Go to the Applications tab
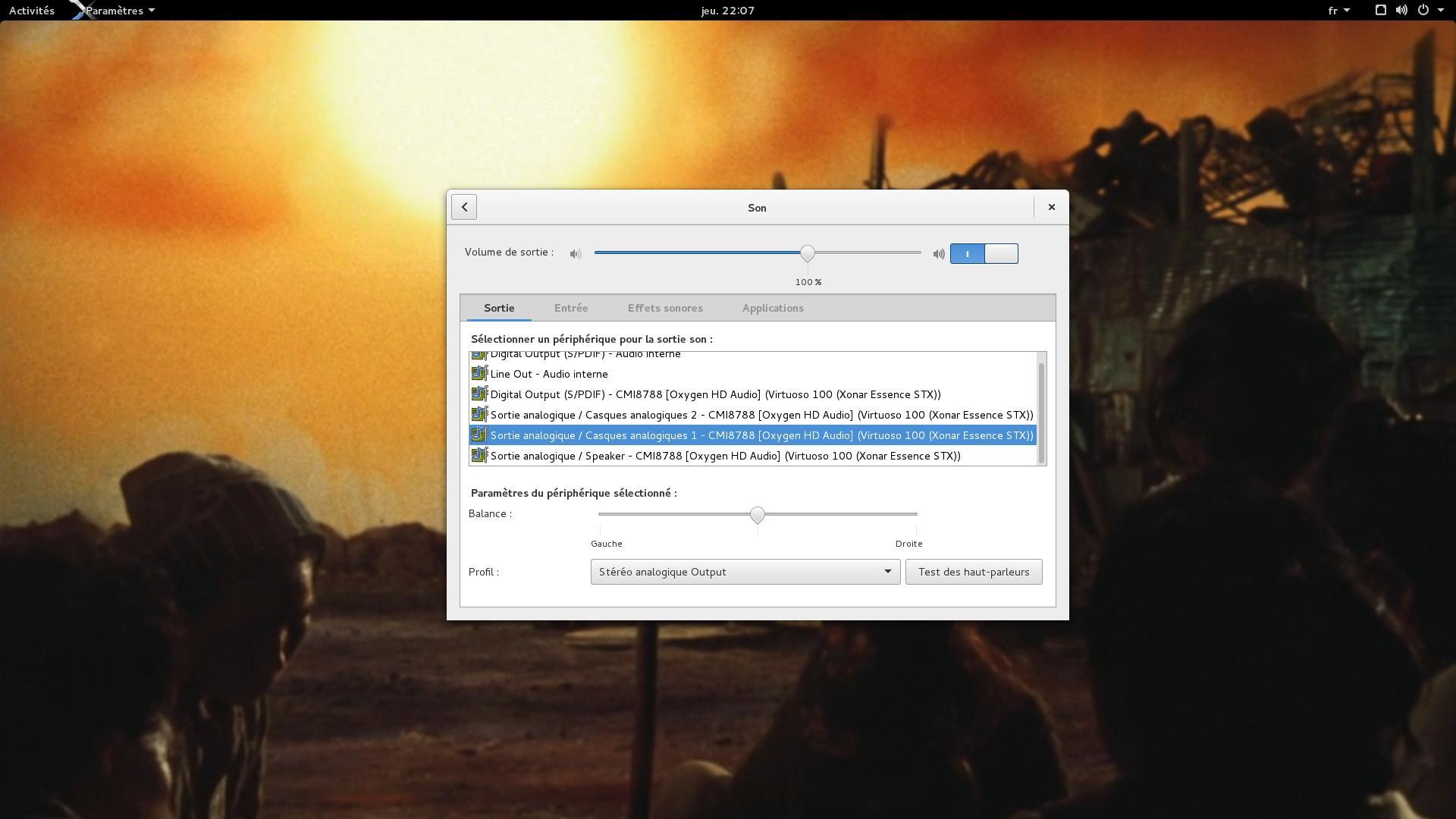The image size is (1456, 819). tap(772, 308)
